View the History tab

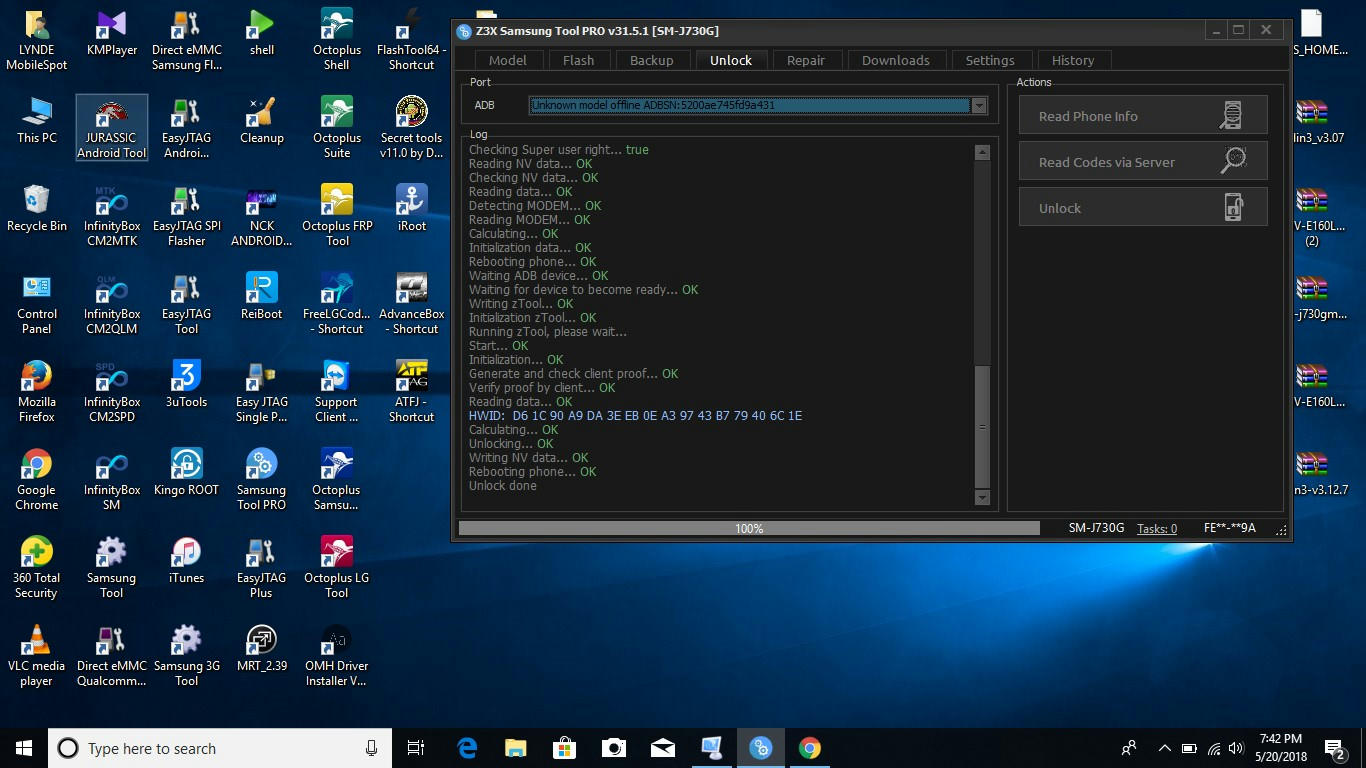pyautogui.click(x=1073, y=60)
